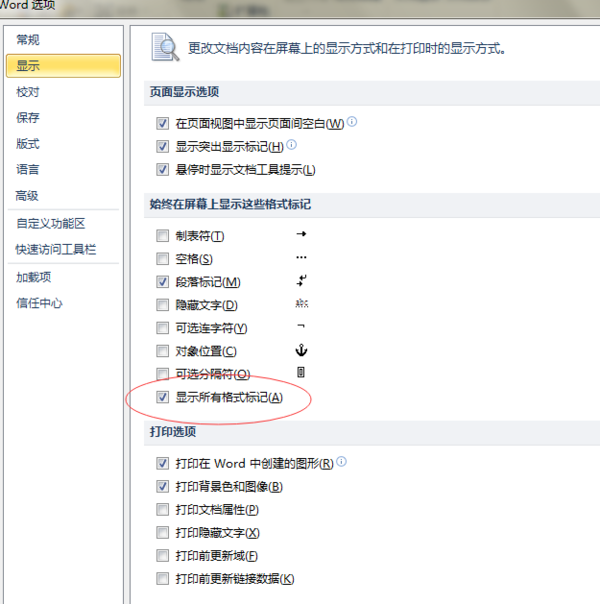600x604 pixels.
Task: Open the 高级 options category
Action: [27, 196]
